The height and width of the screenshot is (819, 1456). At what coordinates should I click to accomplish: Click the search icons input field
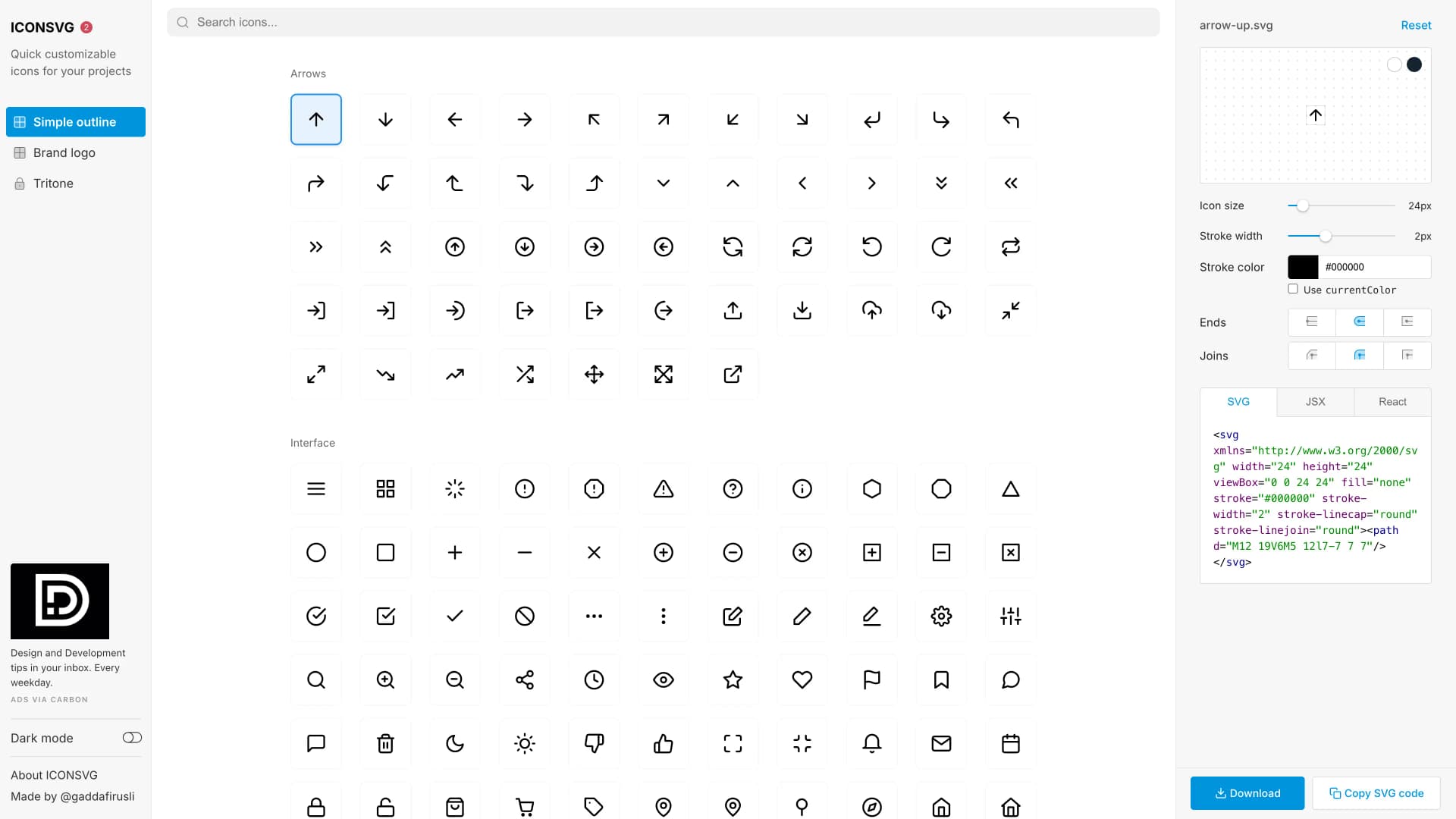[x=663, y=22]
